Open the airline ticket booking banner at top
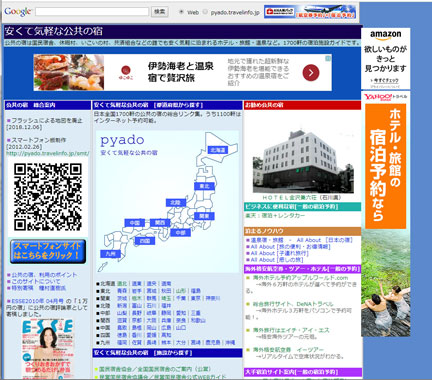This screenshot has width=432, height=380. pos(310,12)
